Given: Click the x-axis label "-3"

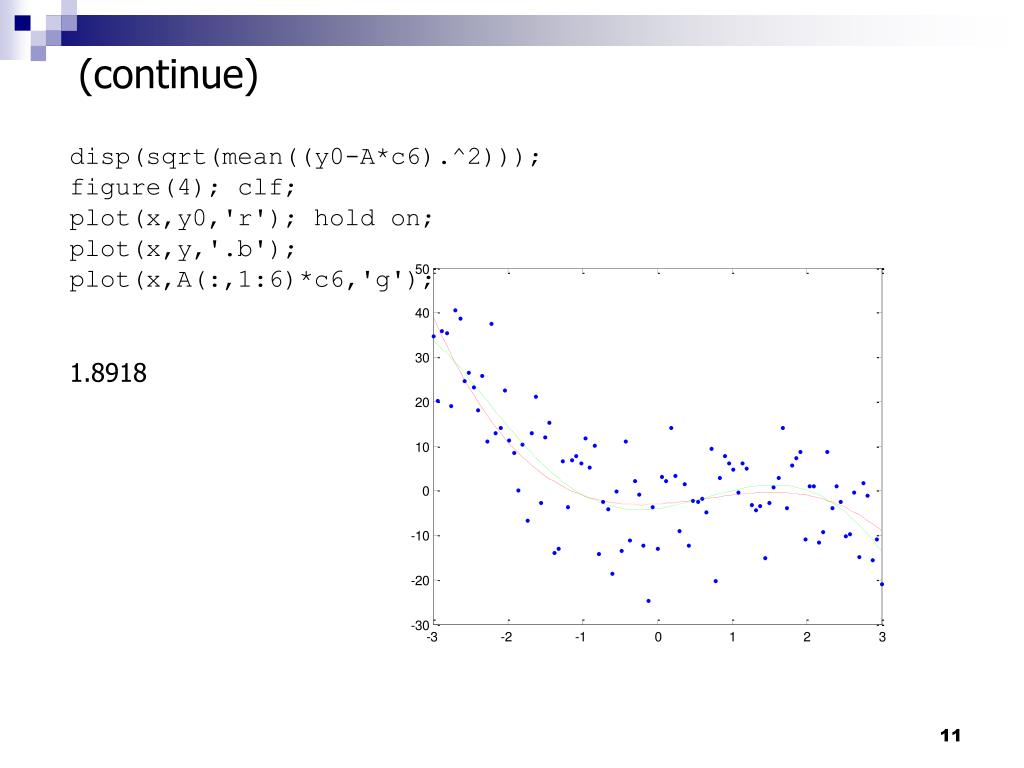Looking at the screenshot, I should click(x=432, y=637).
